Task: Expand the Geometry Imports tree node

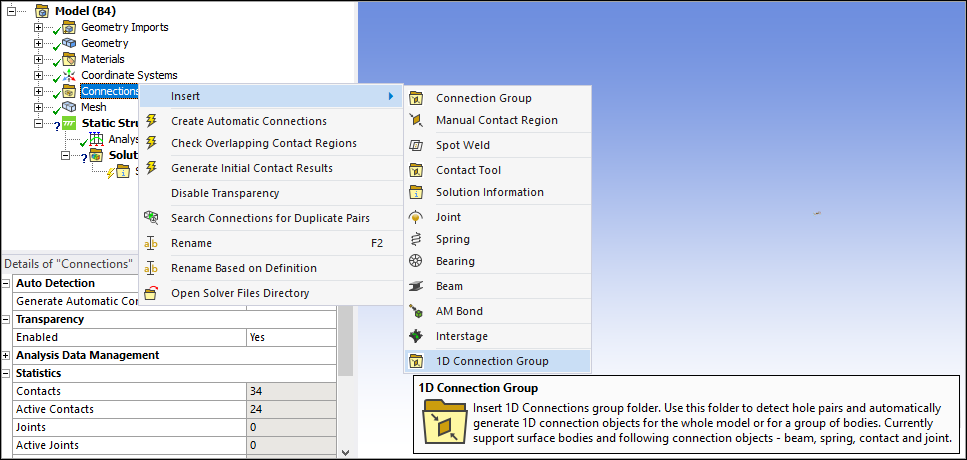Action: coord(39,27)
